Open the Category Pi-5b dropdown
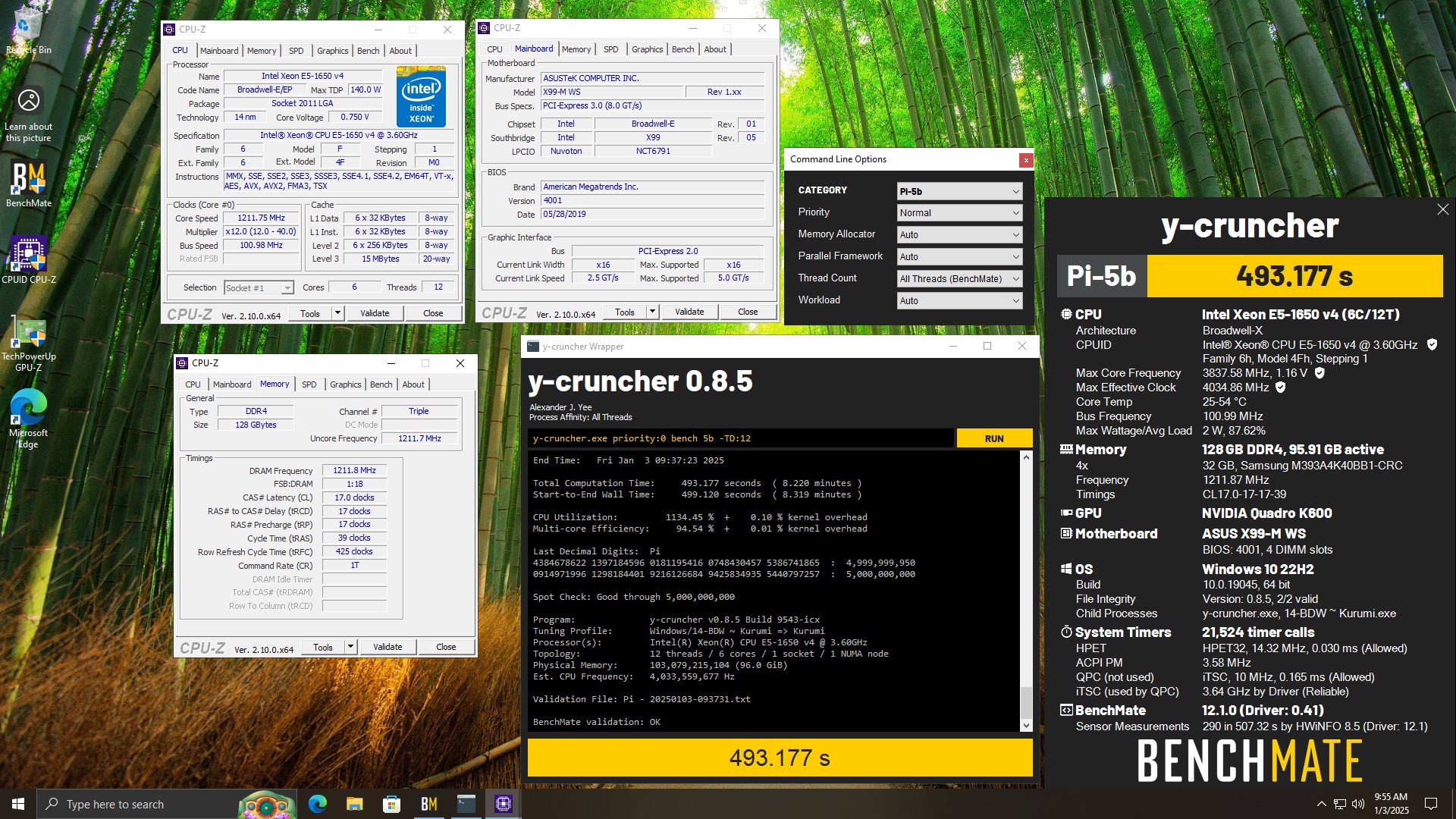The height and width of the screenshot is (819, 1456). point(959,191)
